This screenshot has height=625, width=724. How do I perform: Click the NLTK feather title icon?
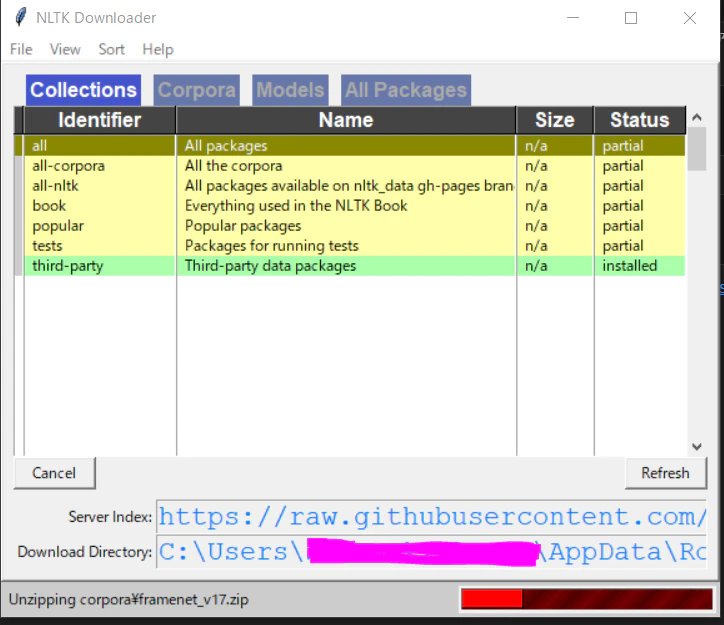pyautogui.click(x=20, y=18)
